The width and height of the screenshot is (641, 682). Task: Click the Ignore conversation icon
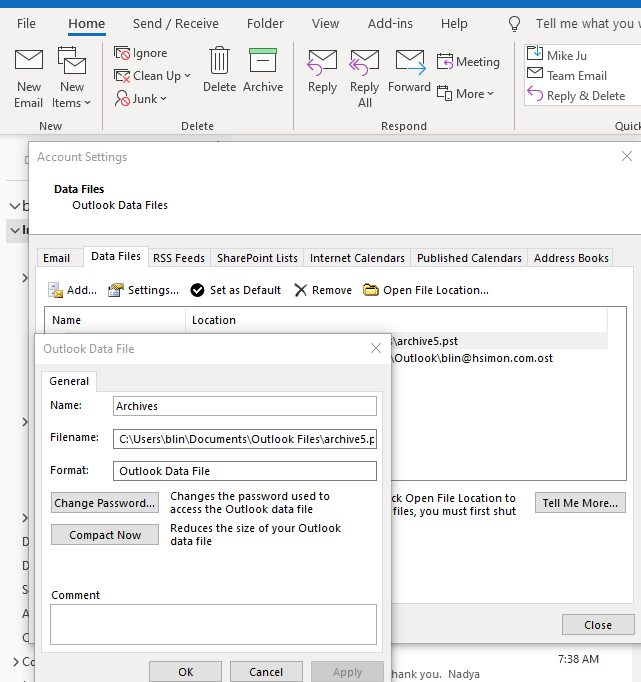coord(122,53)
